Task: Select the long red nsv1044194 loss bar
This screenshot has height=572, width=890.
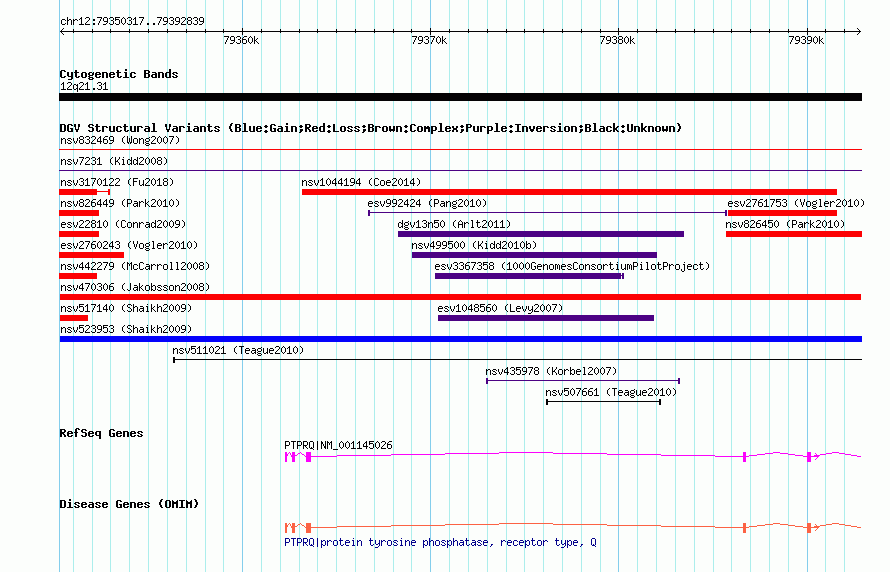Action: (569, 192)
